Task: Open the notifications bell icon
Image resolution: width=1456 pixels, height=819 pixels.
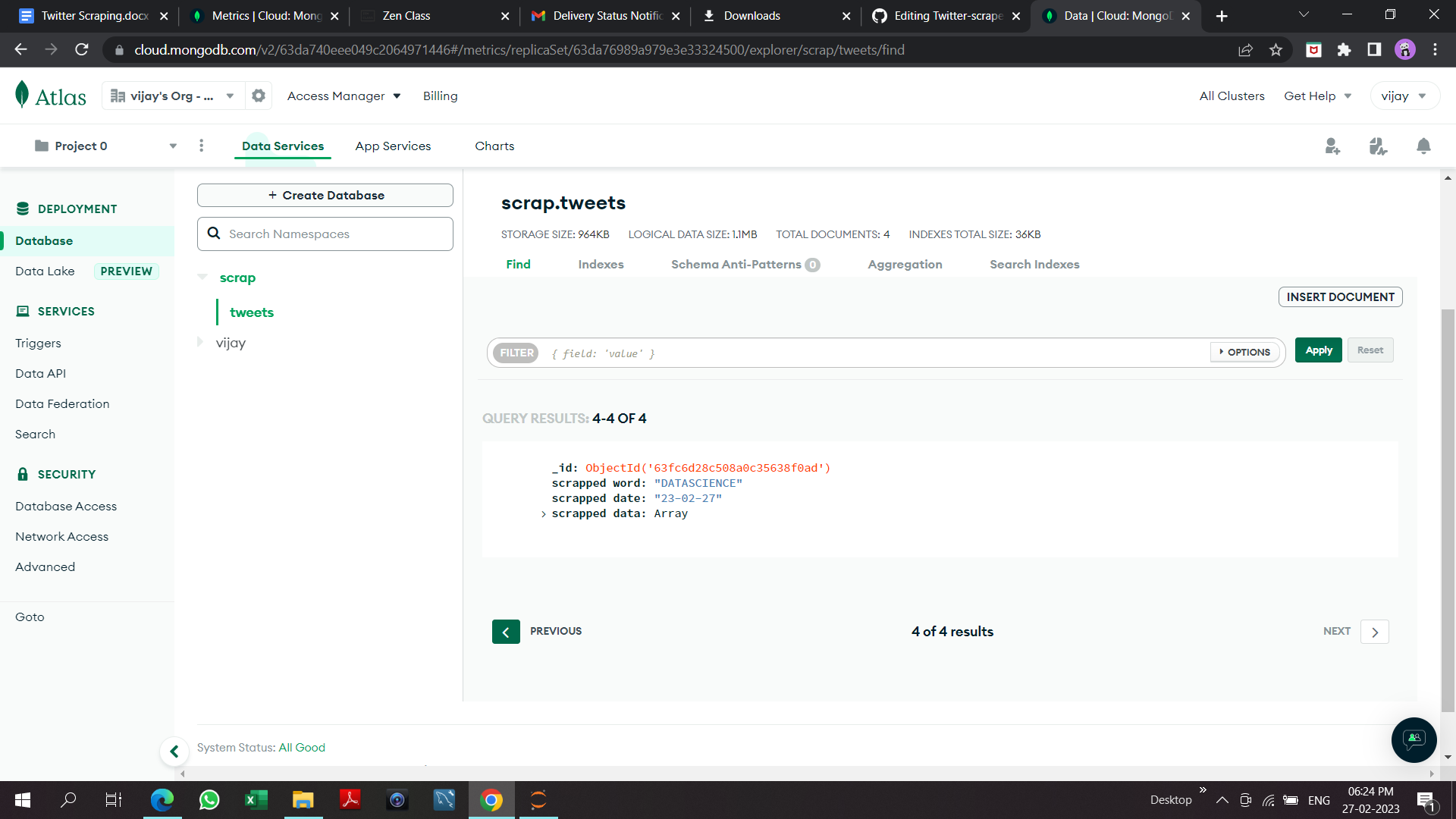Action: (x=1423, y=146)
